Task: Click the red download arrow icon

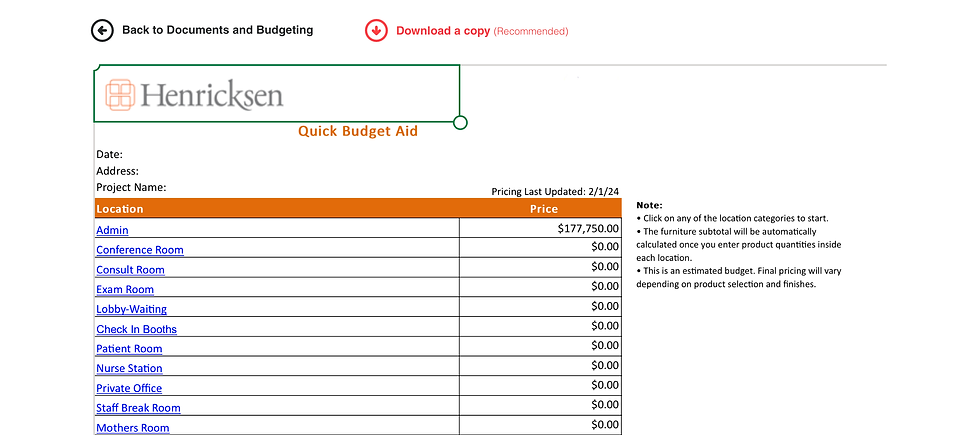Action: coord(376,30)
